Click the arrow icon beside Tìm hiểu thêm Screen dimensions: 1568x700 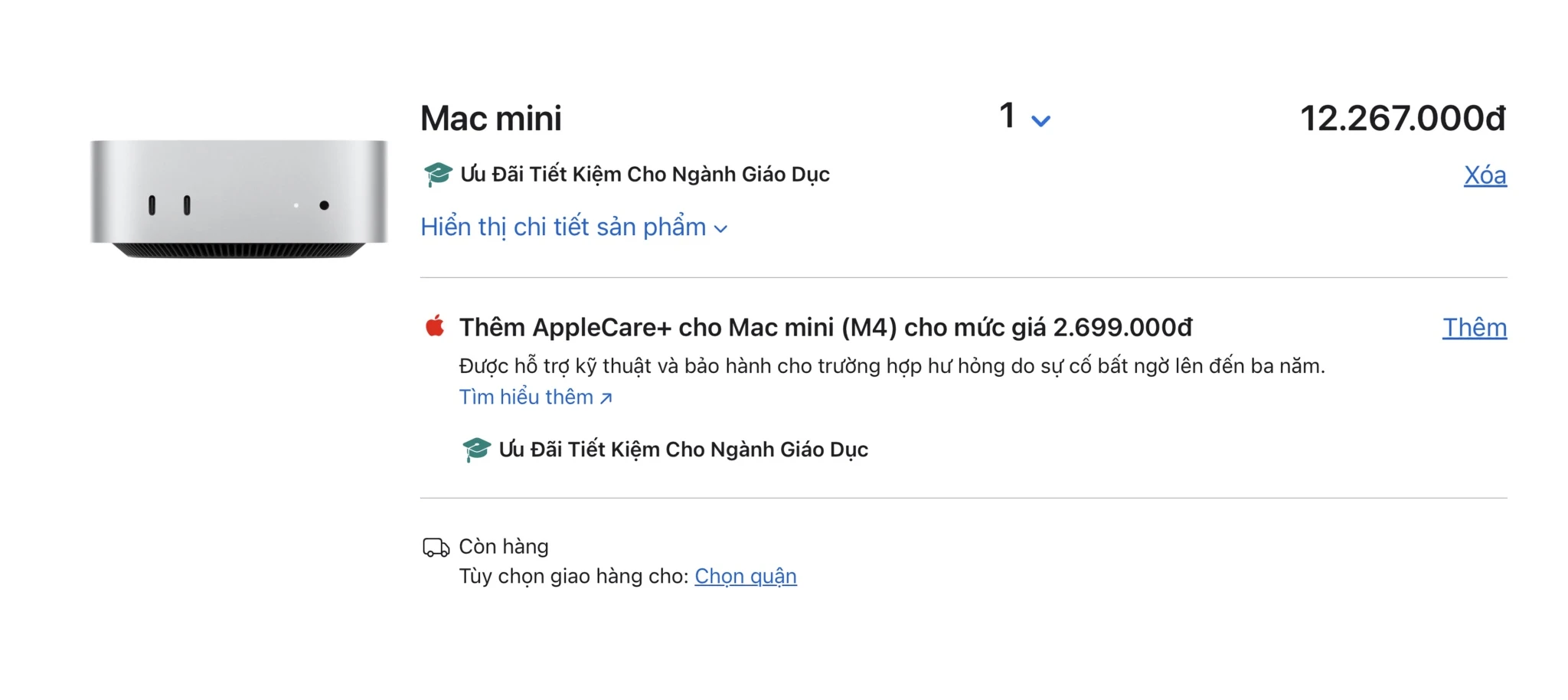pos(606,398)
